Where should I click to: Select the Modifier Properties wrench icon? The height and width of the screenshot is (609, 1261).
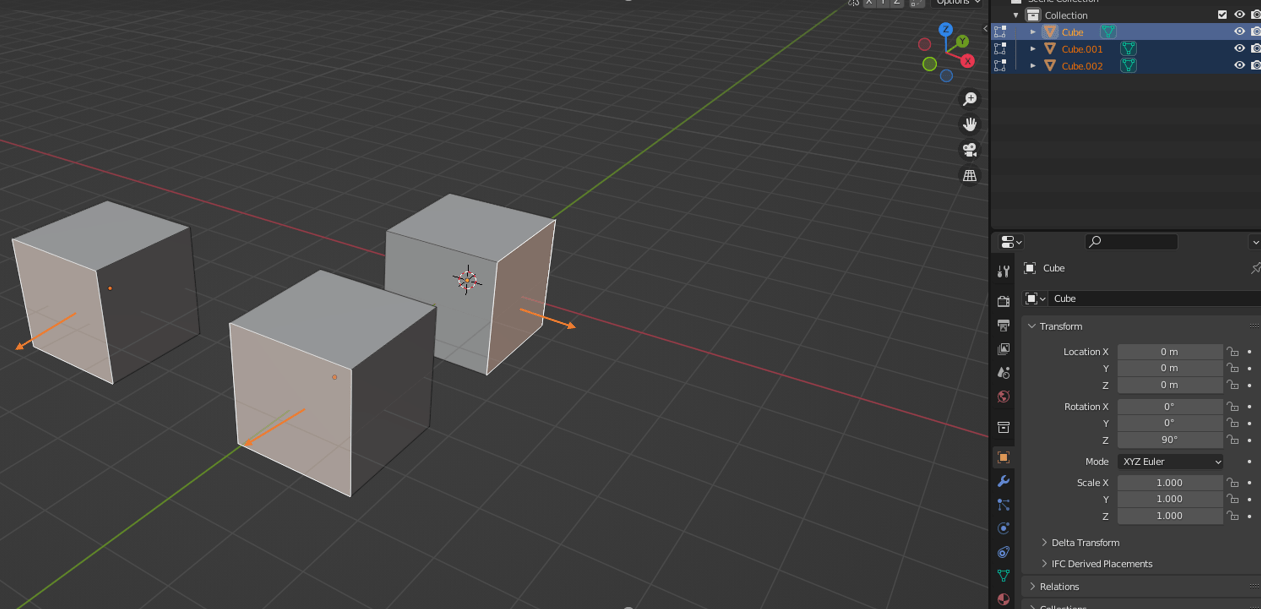click(1003, 481)
